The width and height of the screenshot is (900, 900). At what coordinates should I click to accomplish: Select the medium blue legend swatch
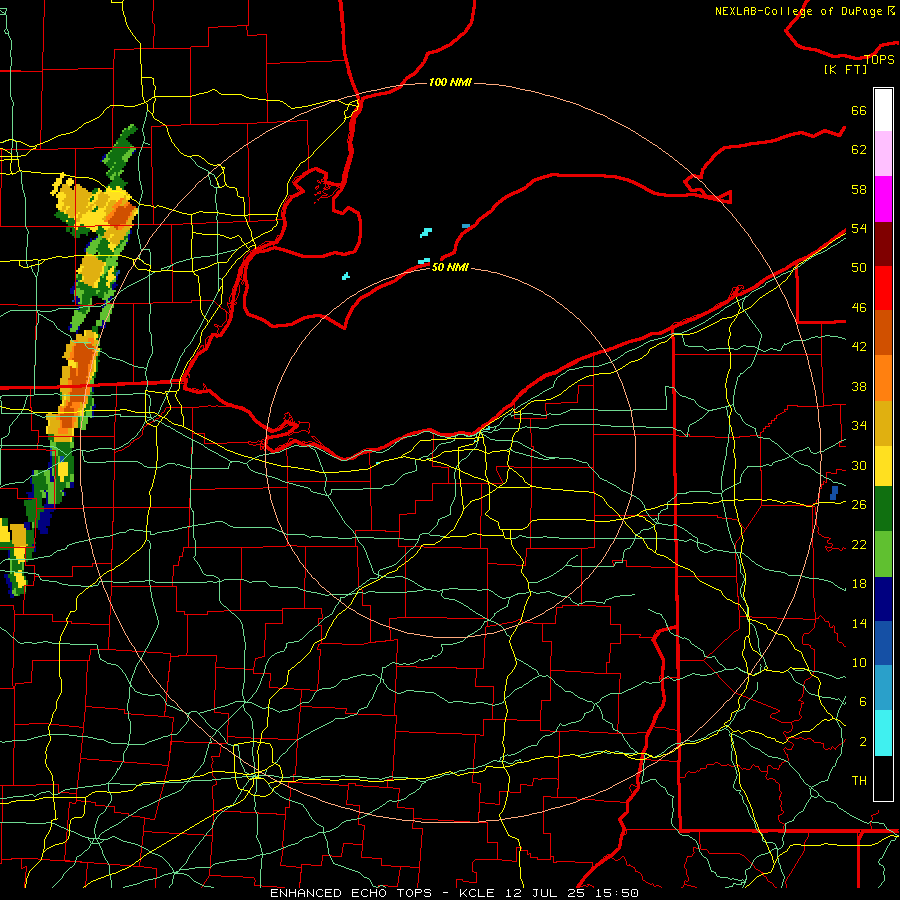tap(883, 643)
